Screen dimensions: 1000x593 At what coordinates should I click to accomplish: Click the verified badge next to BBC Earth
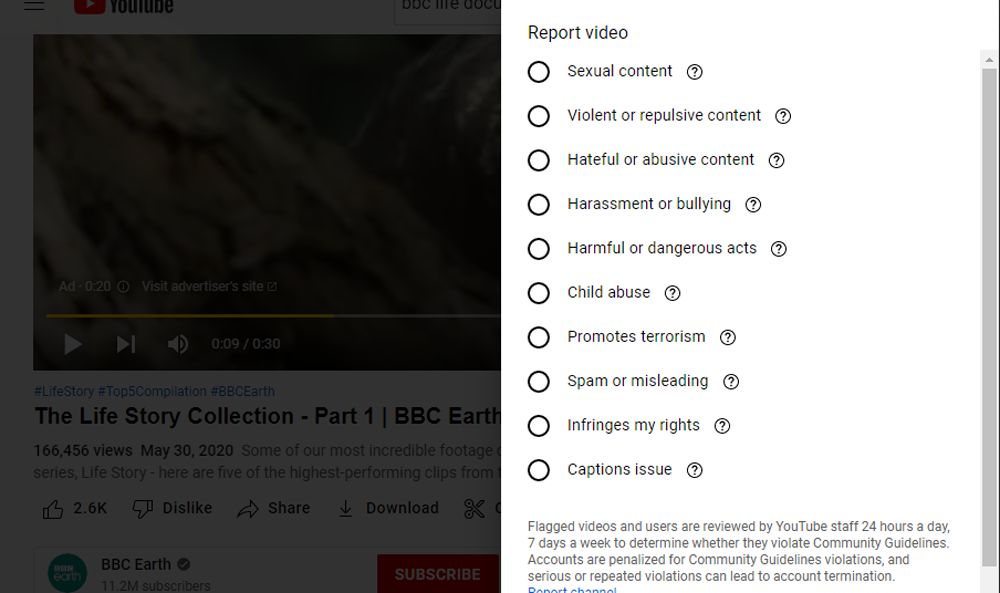[184, 564]
